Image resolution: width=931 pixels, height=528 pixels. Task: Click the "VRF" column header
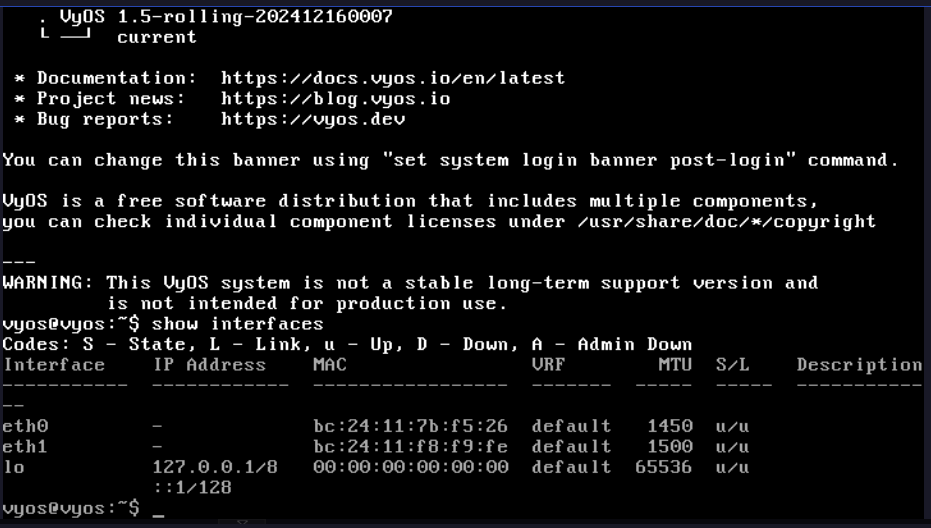[548, 365]
